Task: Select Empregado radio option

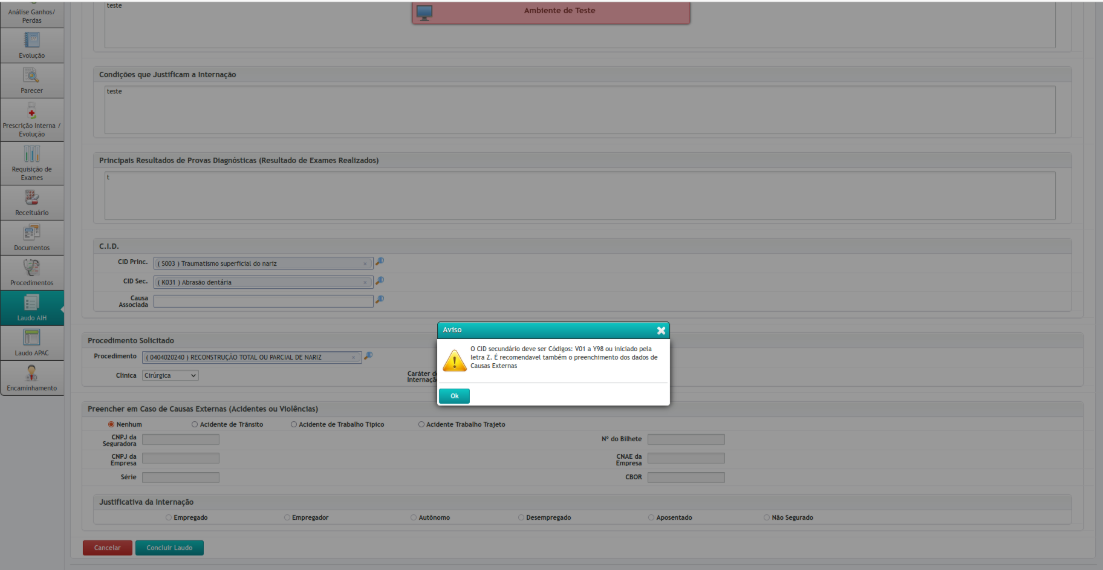Action: pyautogui.click(x=169, y=517)
